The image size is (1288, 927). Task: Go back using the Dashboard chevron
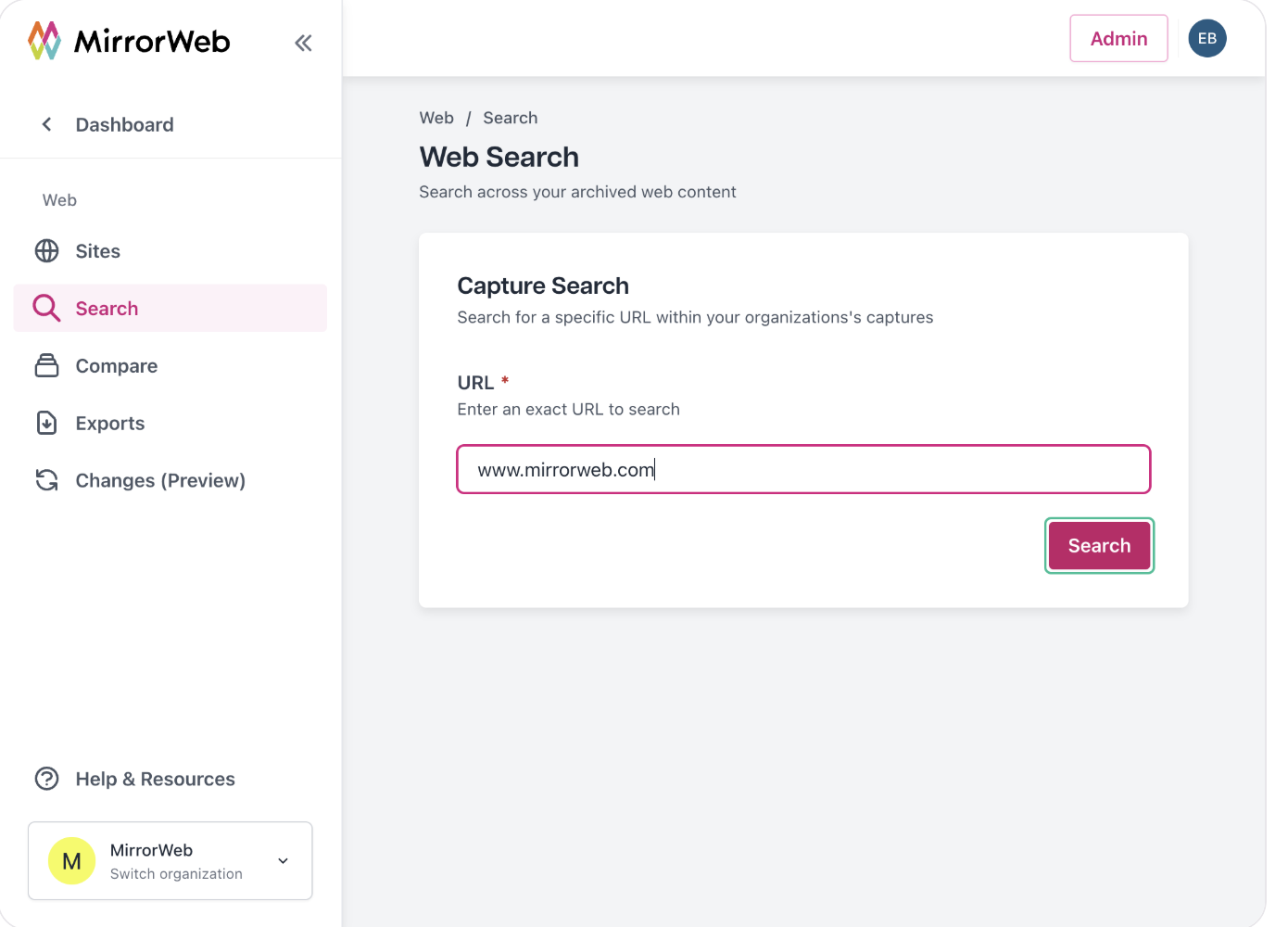click(46, 124)
